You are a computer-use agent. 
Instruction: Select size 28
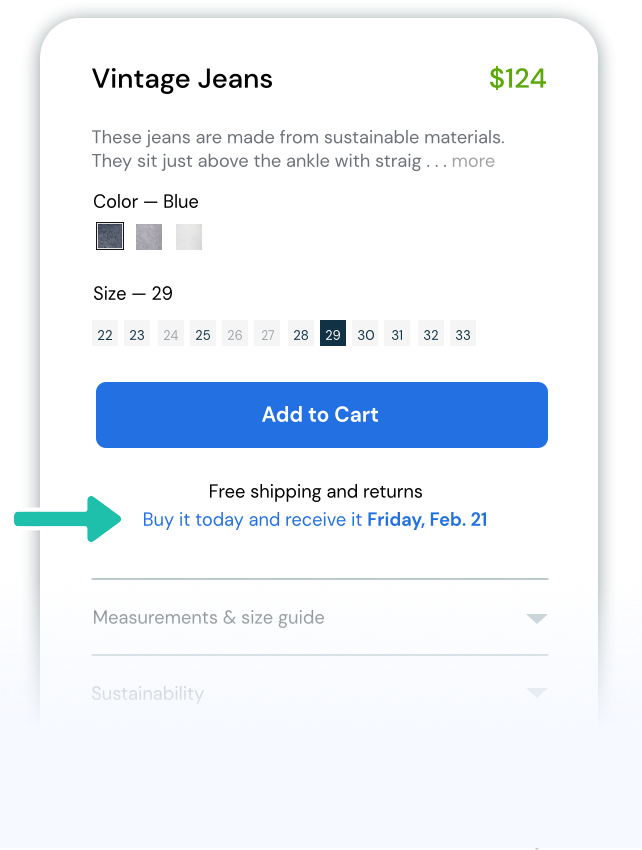(301, 334)
